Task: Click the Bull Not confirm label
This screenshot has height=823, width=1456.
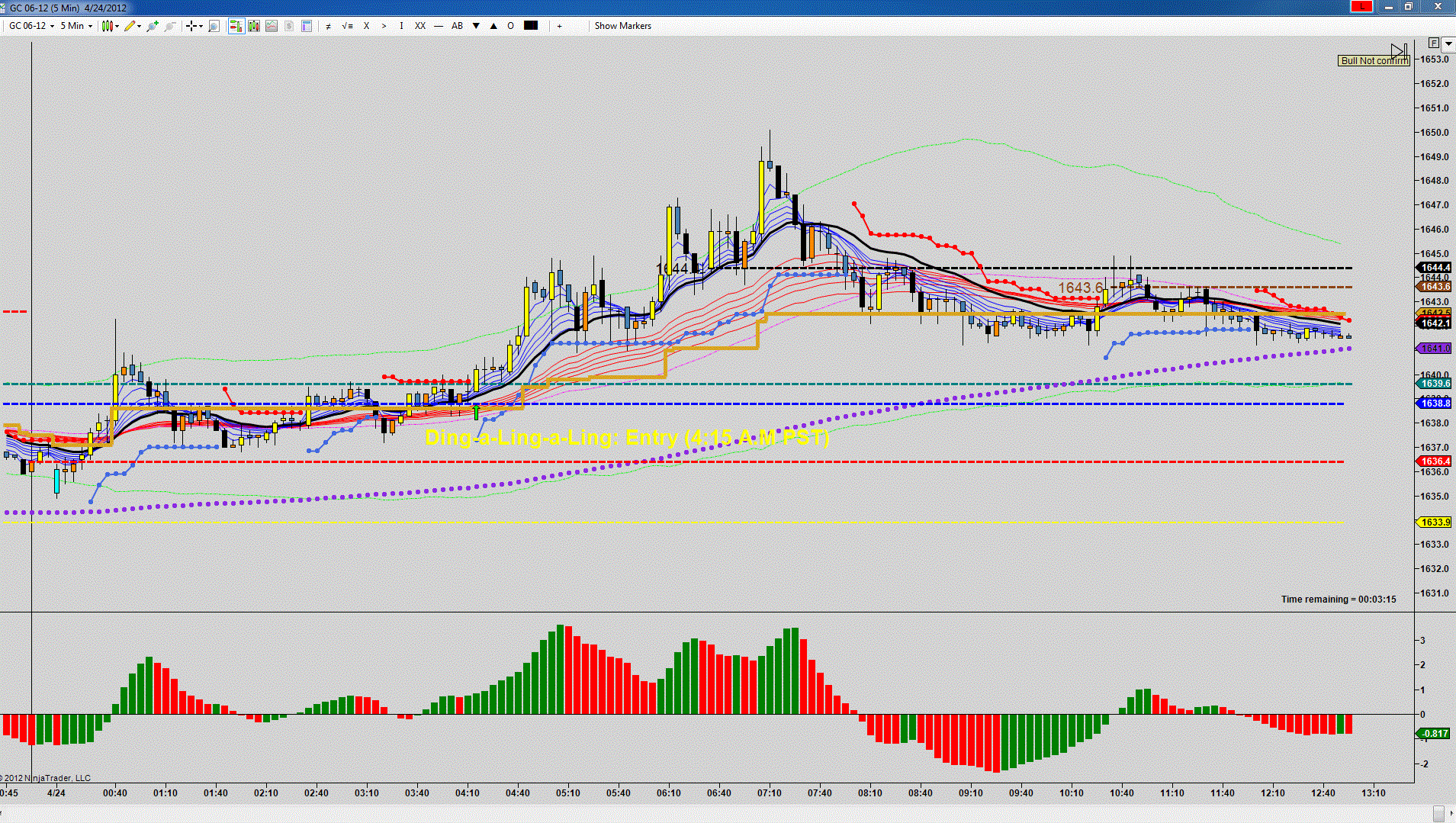Action: (1374, 61)
